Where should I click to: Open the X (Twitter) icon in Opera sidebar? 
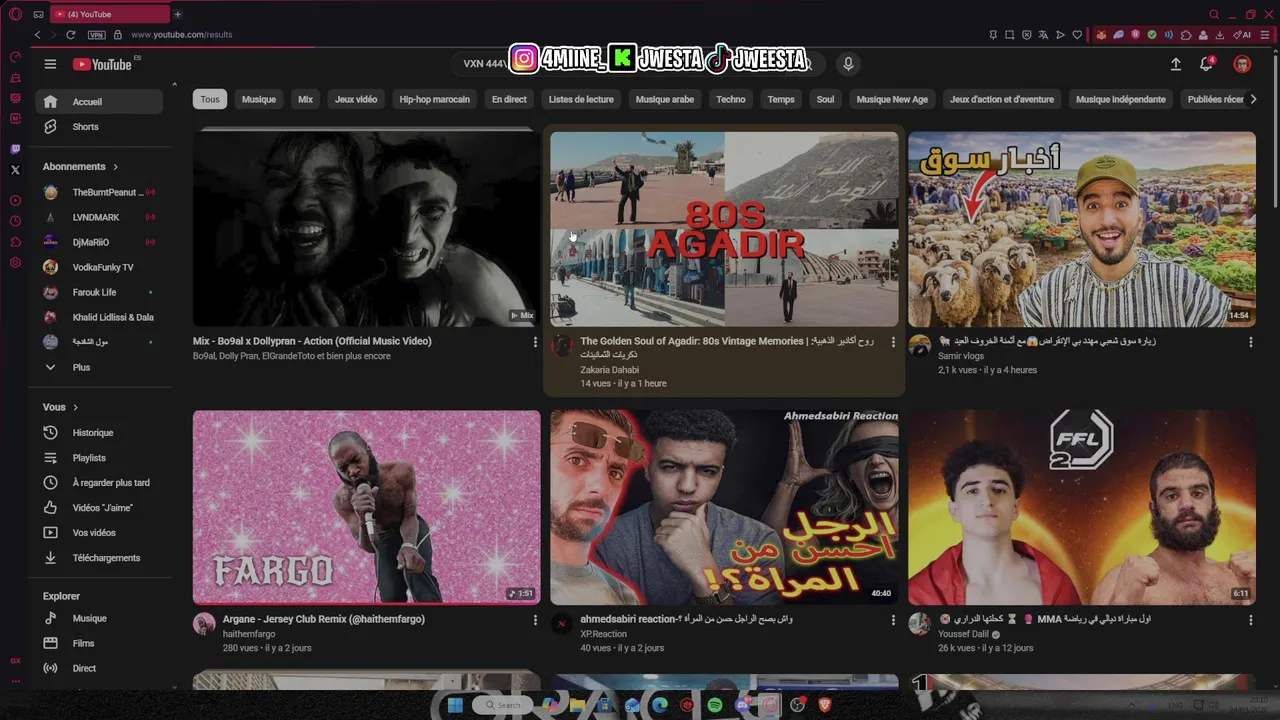pyautogui.click(x=15, y=170)
